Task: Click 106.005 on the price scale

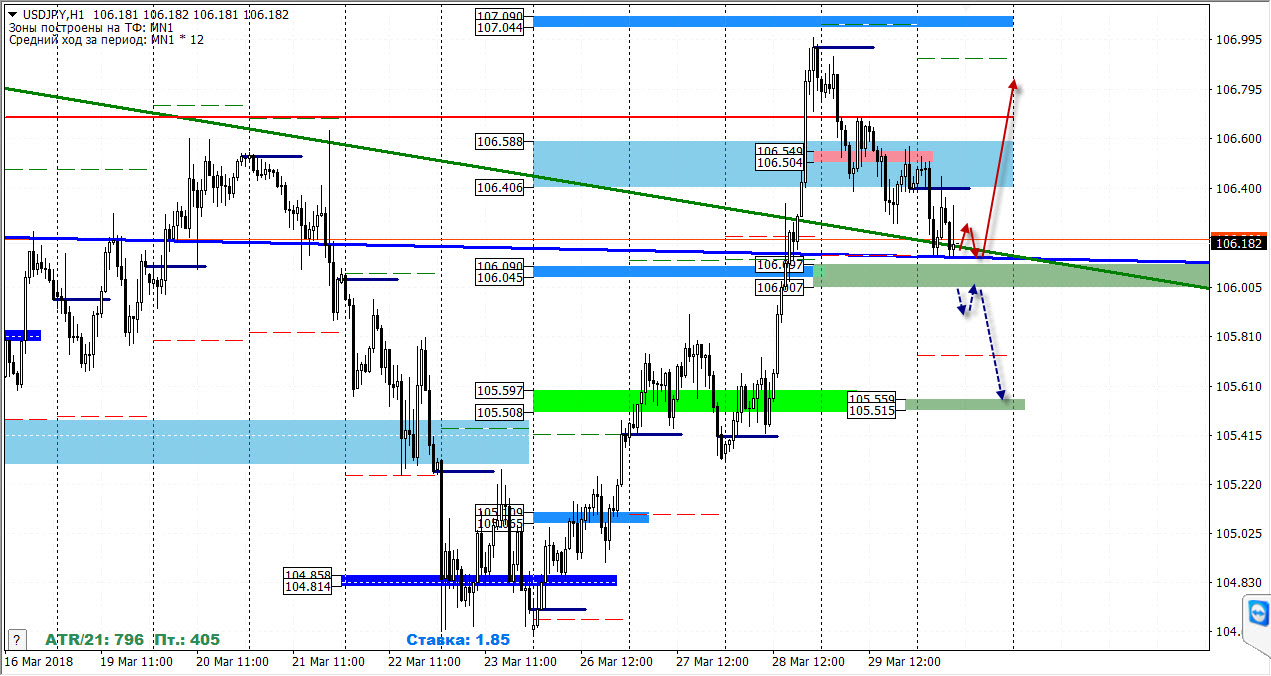Action: [1238, 288]
